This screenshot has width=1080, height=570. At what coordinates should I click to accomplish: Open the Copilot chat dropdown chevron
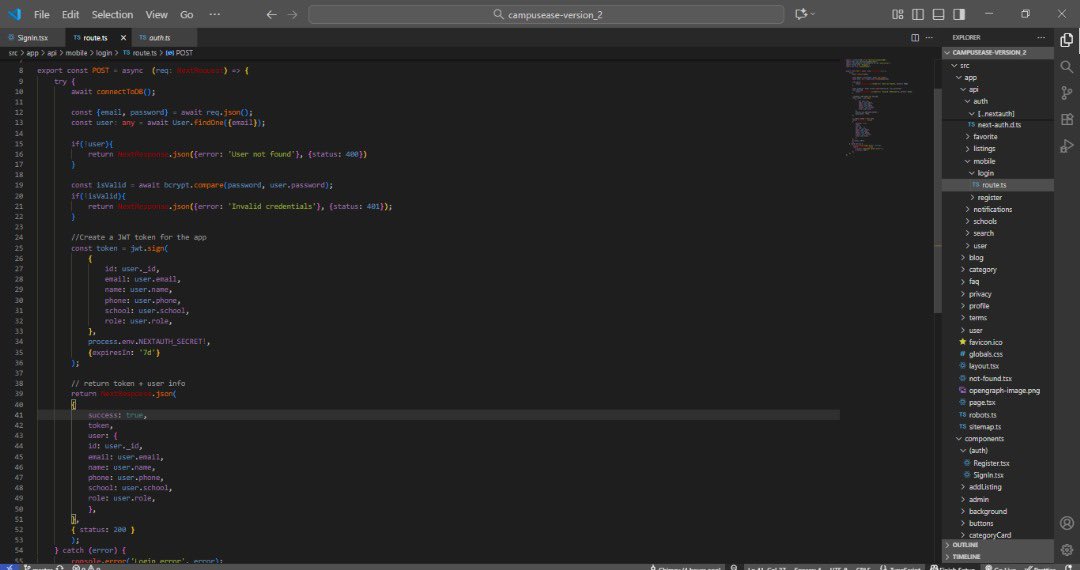813,14
